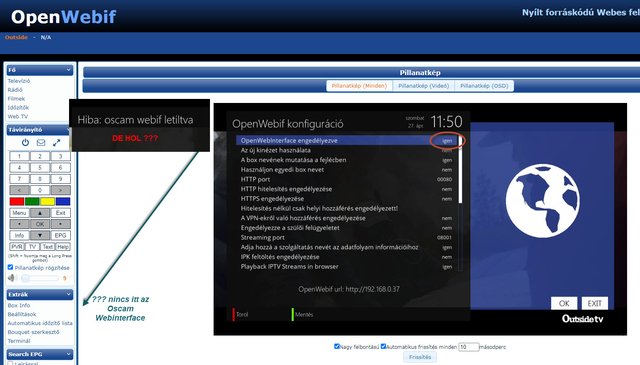Click the speaker mute icon
Viewport: 640px width, 365px height.
pos(11,278)
